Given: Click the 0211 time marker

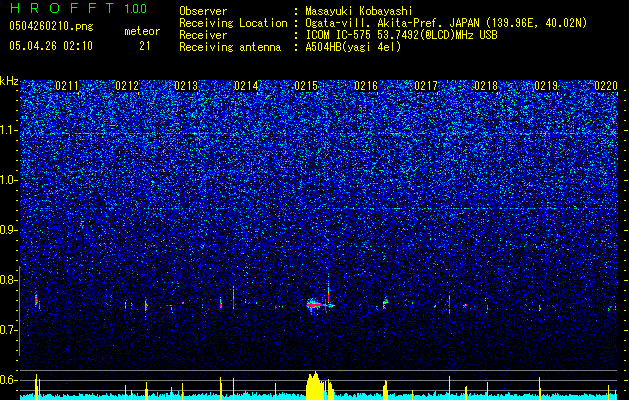Looking at the screenshot, I should (67, 86).
